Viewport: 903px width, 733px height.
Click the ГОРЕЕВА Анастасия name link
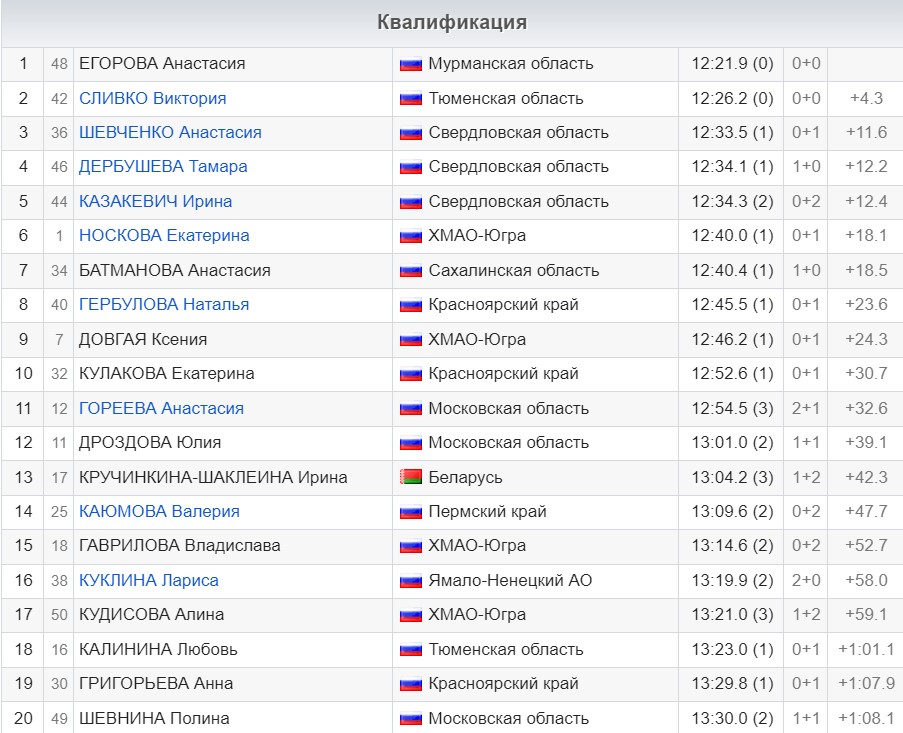(x=161, y=408)
